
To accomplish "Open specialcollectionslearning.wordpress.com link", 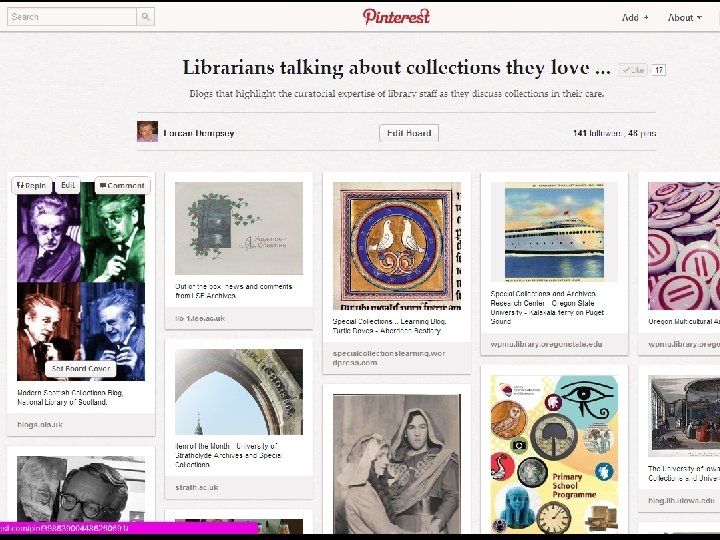I will coord(388,358).
